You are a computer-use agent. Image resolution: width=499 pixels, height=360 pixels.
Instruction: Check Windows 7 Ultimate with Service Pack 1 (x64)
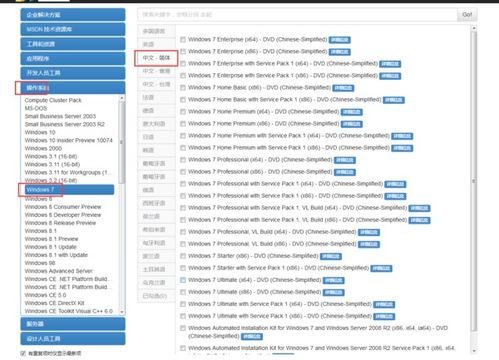click(183, 304)
